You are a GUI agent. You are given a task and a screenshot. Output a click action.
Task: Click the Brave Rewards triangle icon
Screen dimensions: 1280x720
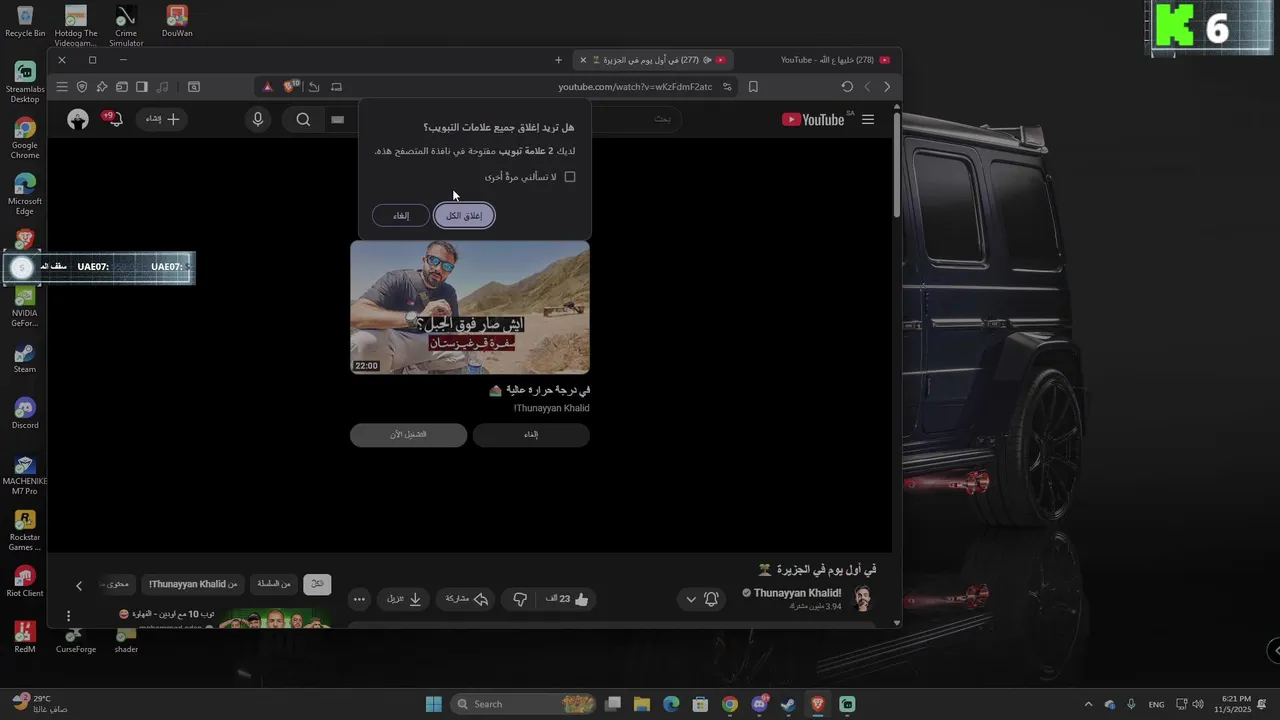coord(268,87)
